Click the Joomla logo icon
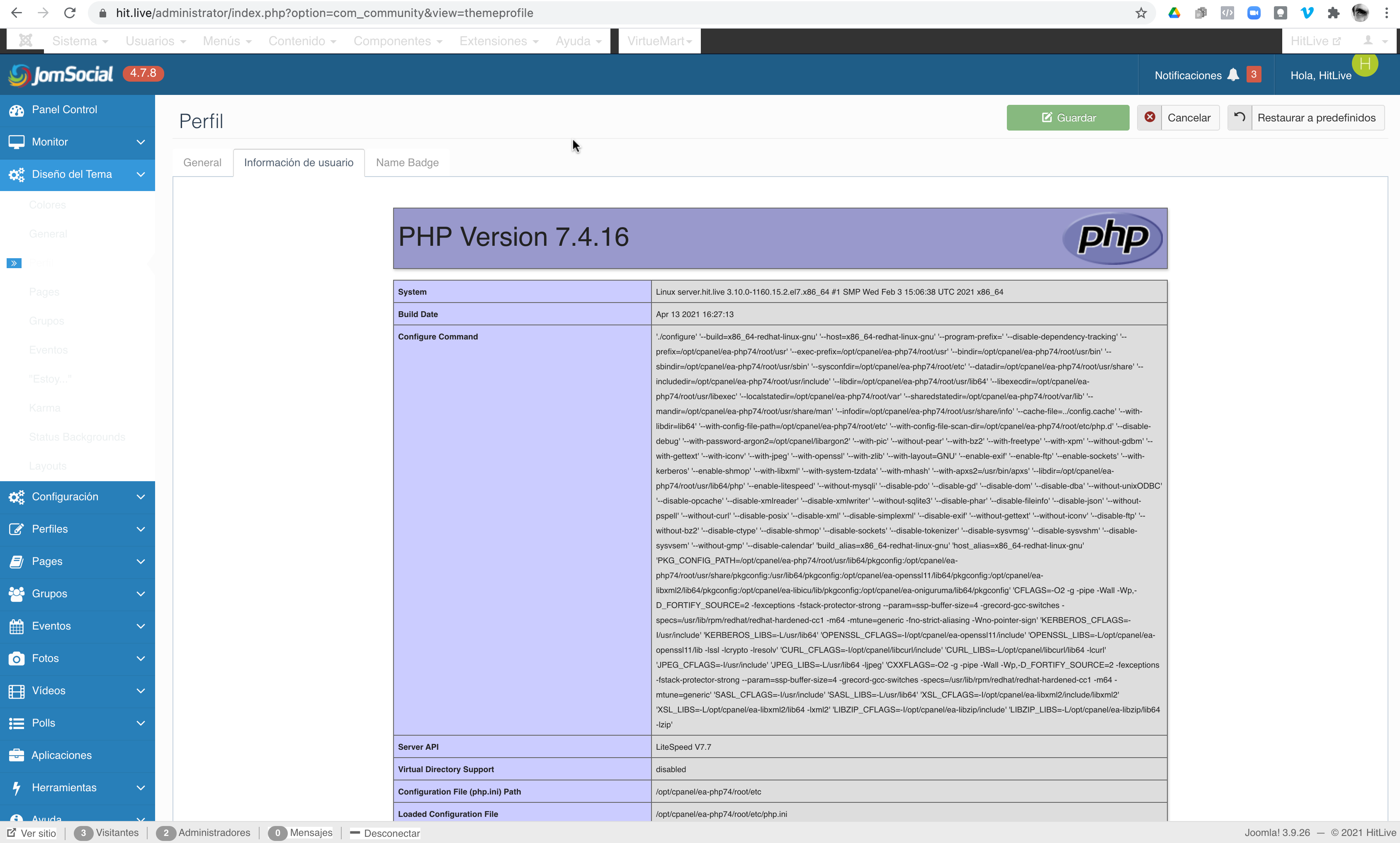 25,40
